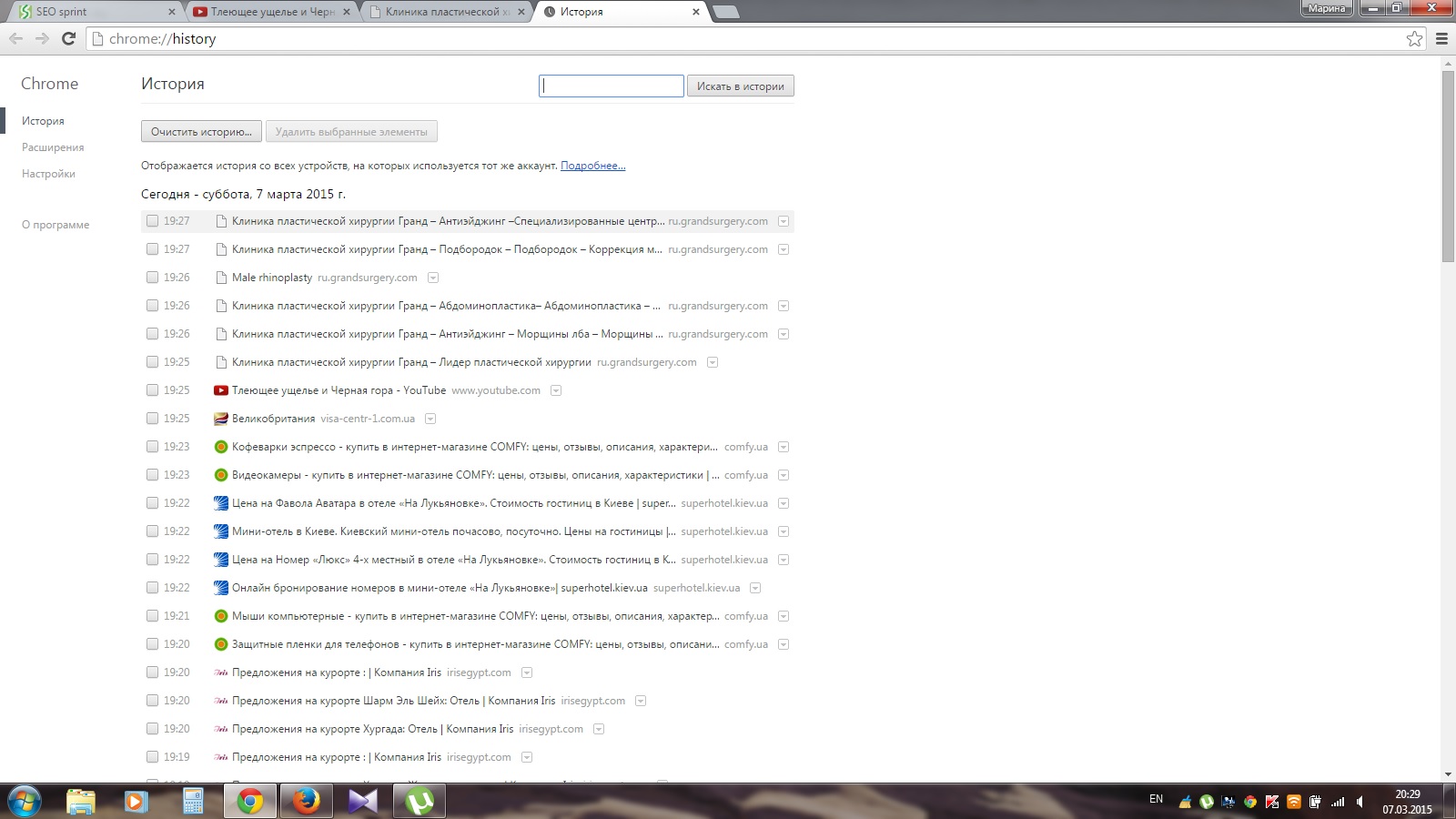Image resolution: width=1456 pixels, height=819 pixels.
Task: Open the Windows Start menu
Action: click(x=24, y=801)
